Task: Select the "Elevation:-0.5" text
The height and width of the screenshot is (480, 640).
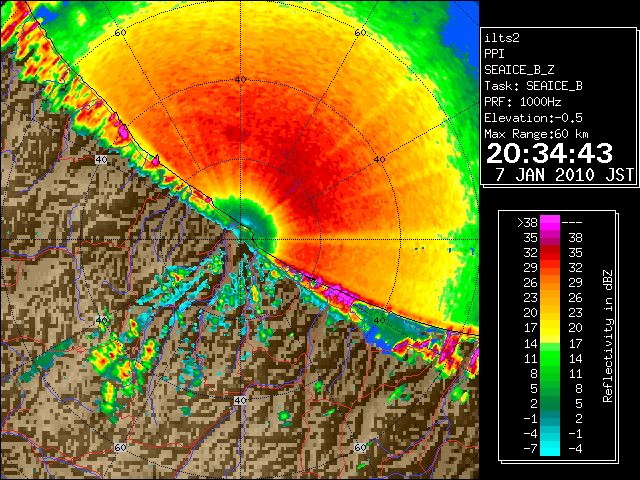Action: pyautogui.click(x=533, y=118)
